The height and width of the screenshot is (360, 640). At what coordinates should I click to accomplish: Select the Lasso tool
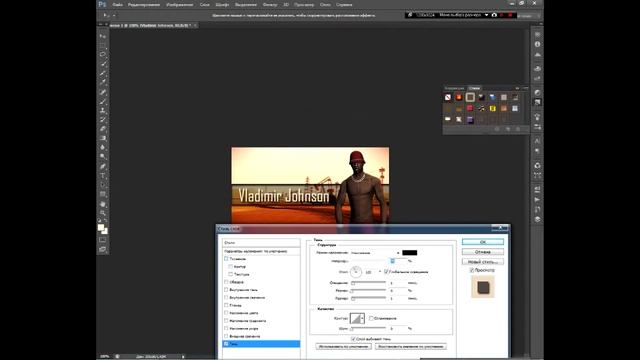tap(102, 54)
